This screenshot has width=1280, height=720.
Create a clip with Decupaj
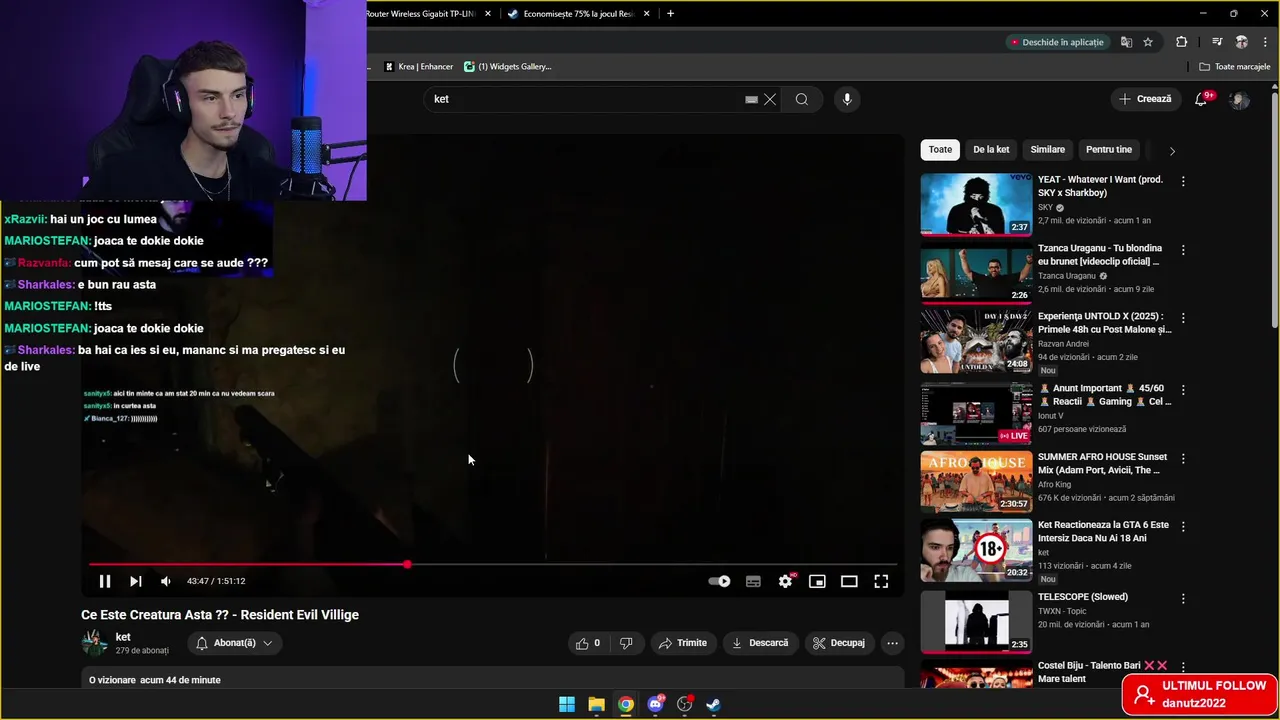point(838,643)
